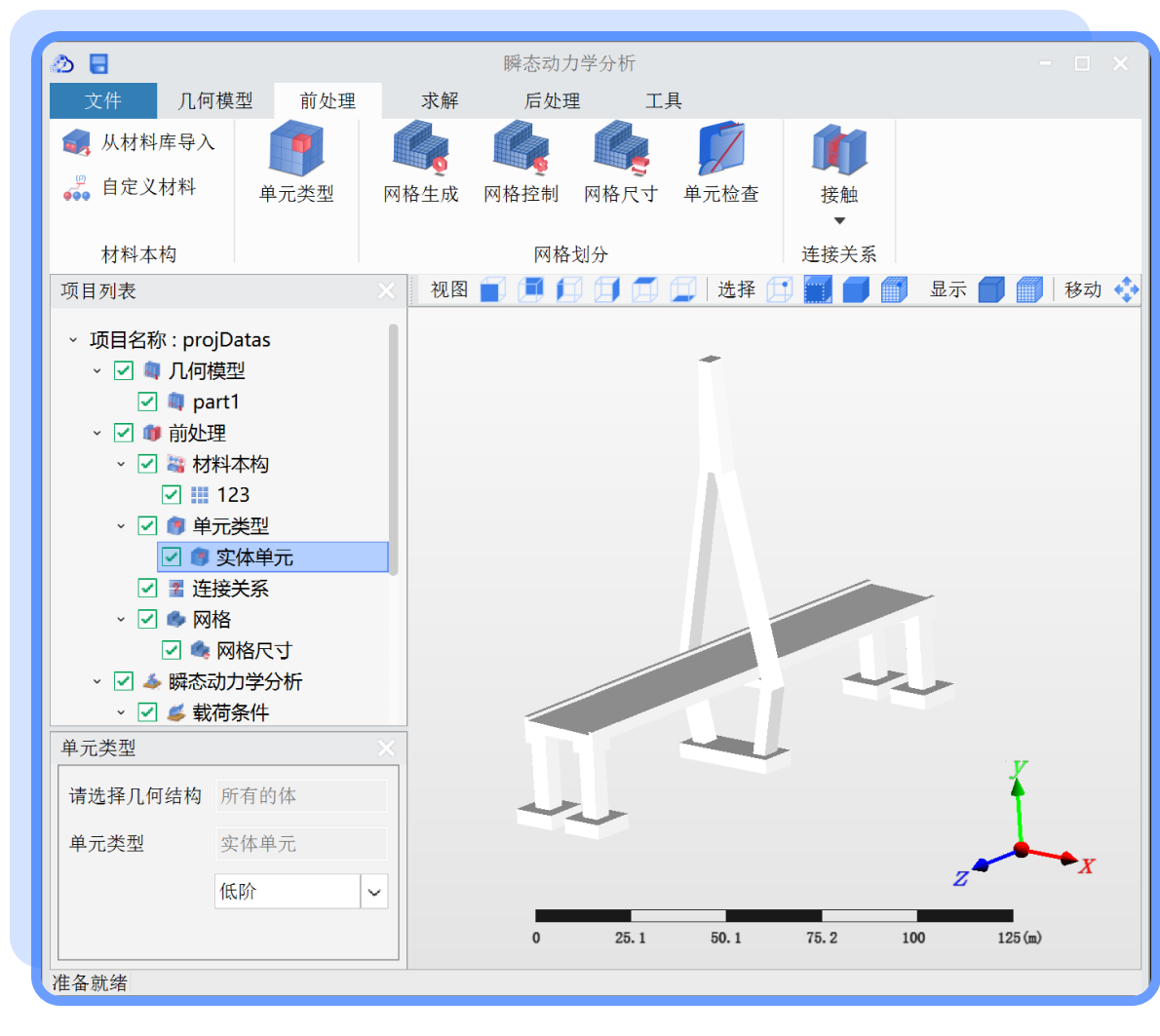Select the fourth view cube icon after 视图

[606, 289]
